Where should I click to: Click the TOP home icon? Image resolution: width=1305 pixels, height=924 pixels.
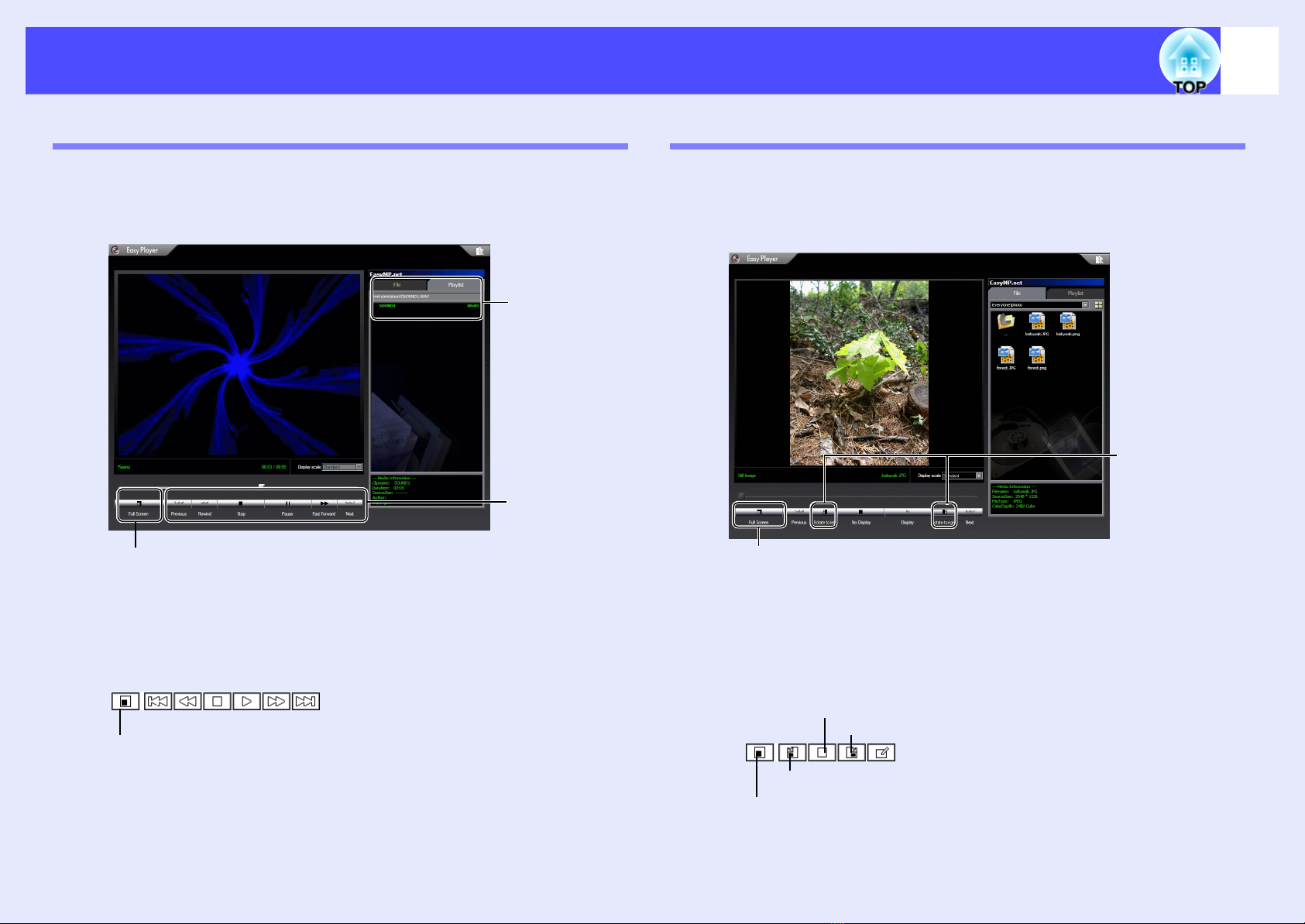[x=1189, y=62]
